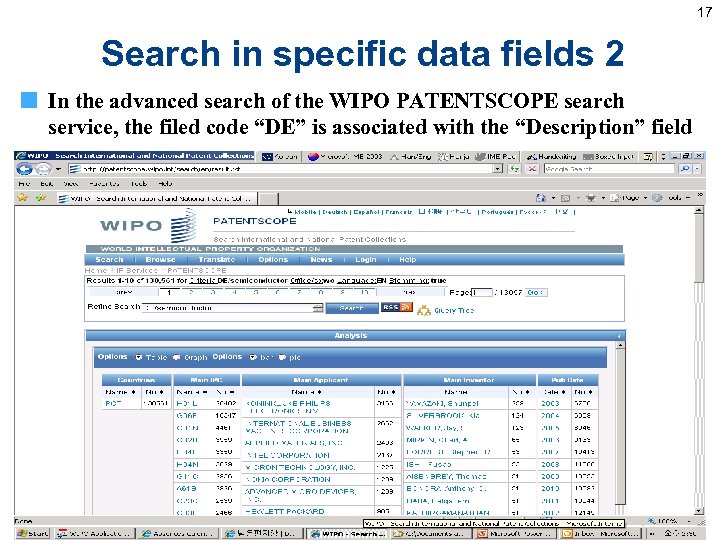720x540 pixels.
Task: Click the browser Forward arrow button
Action: click(42, 169)
